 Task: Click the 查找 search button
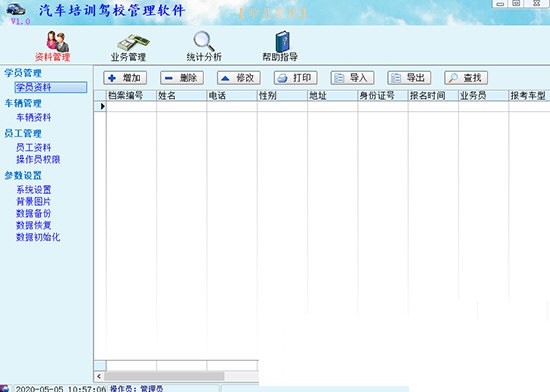pyautogui.click(x=466, y=78)
